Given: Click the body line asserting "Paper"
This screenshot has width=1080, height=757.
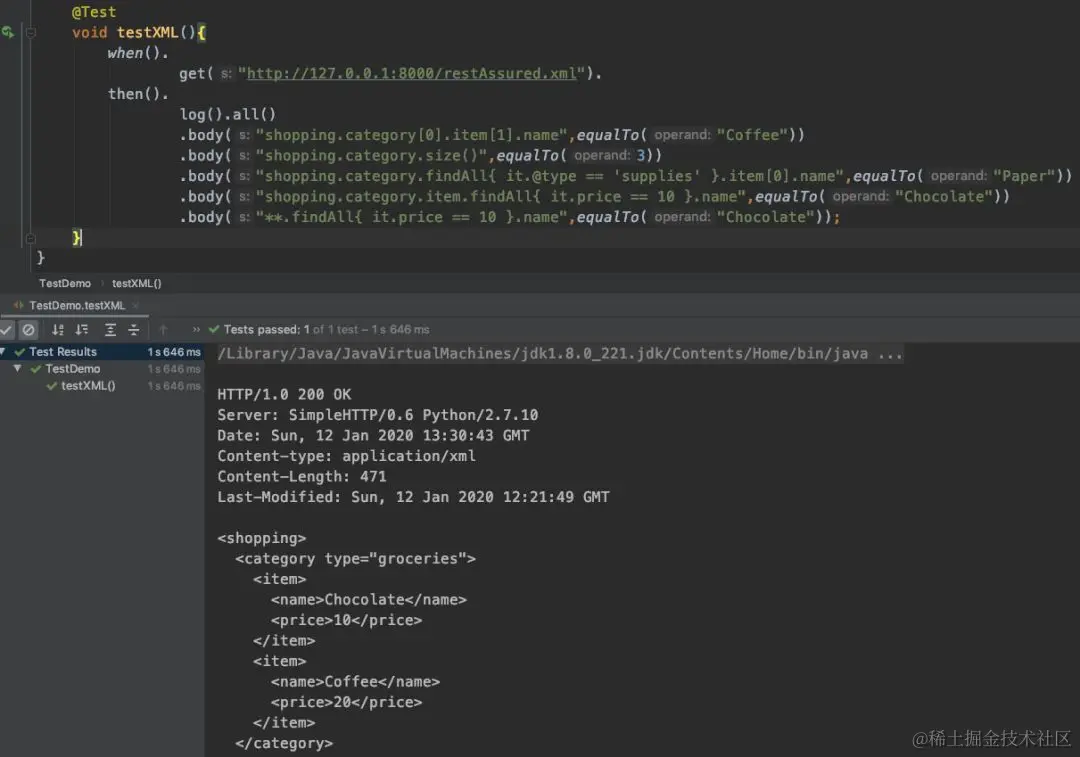Looking at the screenshot, I should [x=625, y=176].
